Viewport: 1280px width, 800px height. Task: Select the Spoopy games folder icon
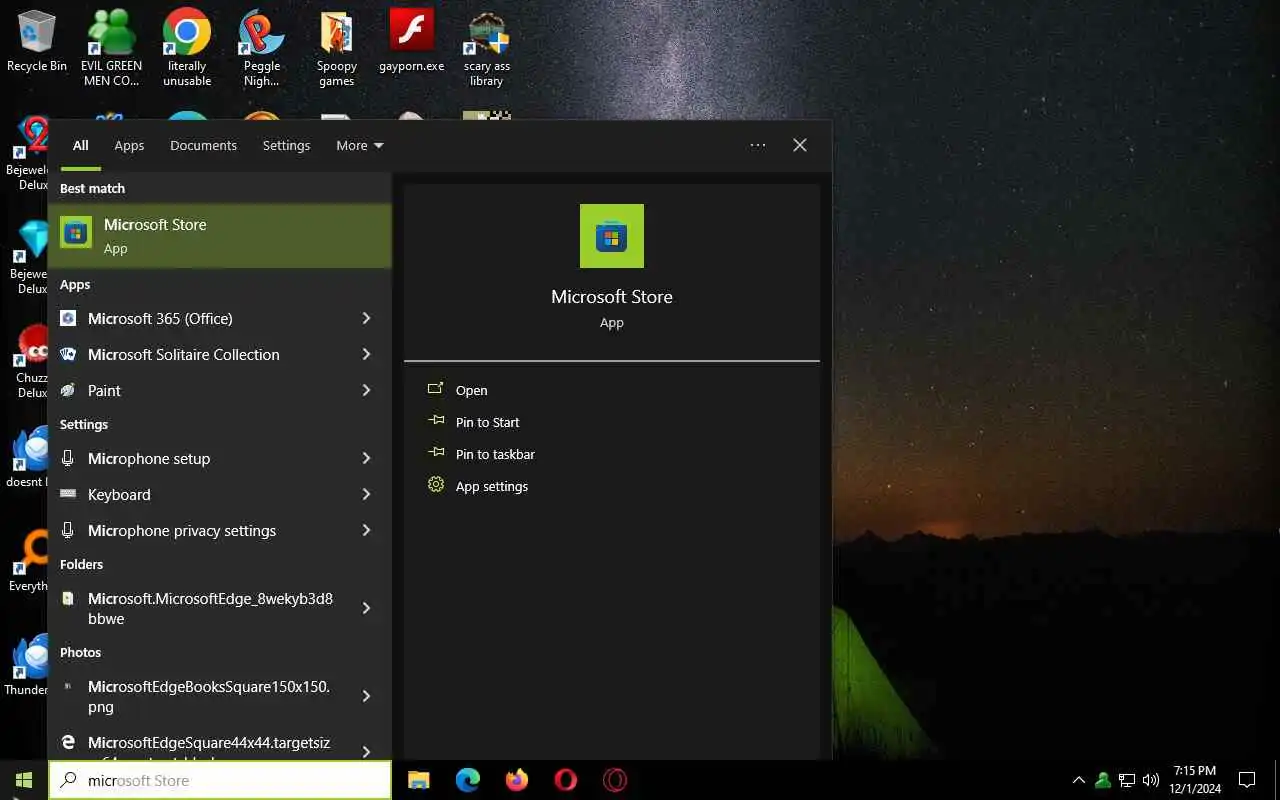[337, 47]
